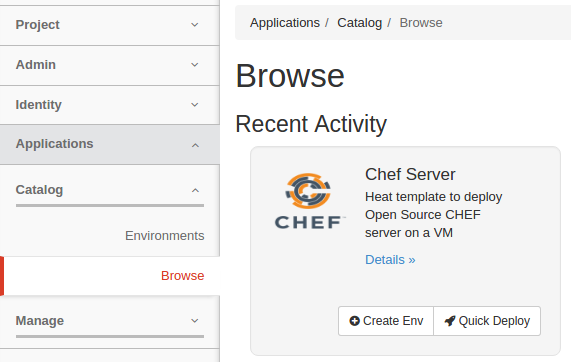Click the Browse page heading
This screenshot has height=362, width=571.
(x=290, y=76)
